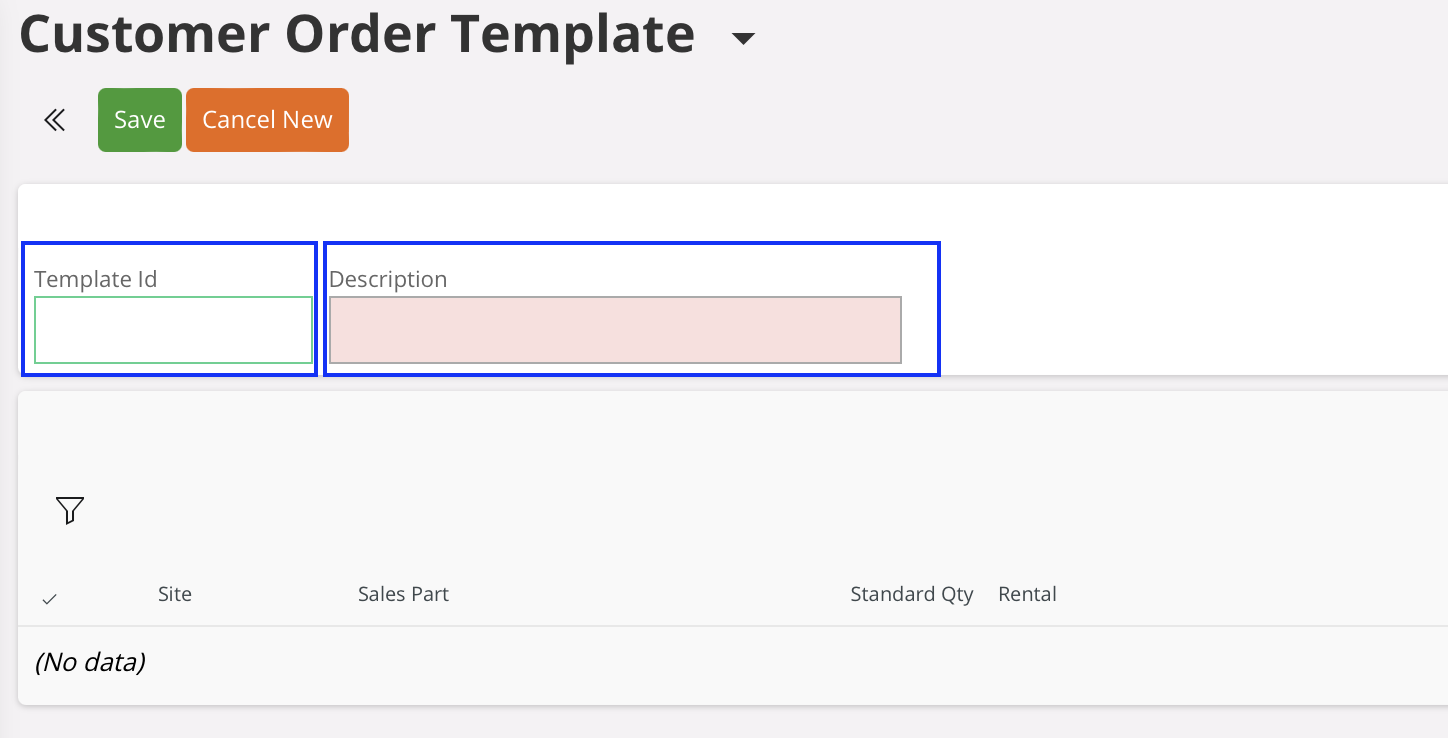Click blank space between Sales Part and Standard Qty

650,594
